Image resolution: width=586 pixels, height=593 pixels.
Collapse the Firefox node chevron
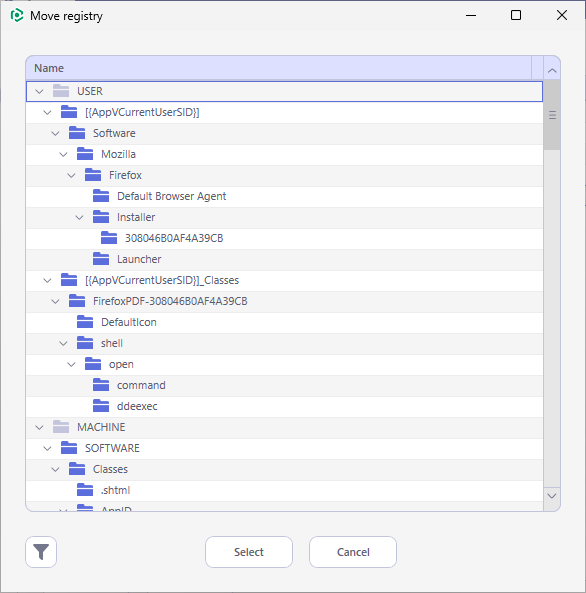(x=71, y=175)
